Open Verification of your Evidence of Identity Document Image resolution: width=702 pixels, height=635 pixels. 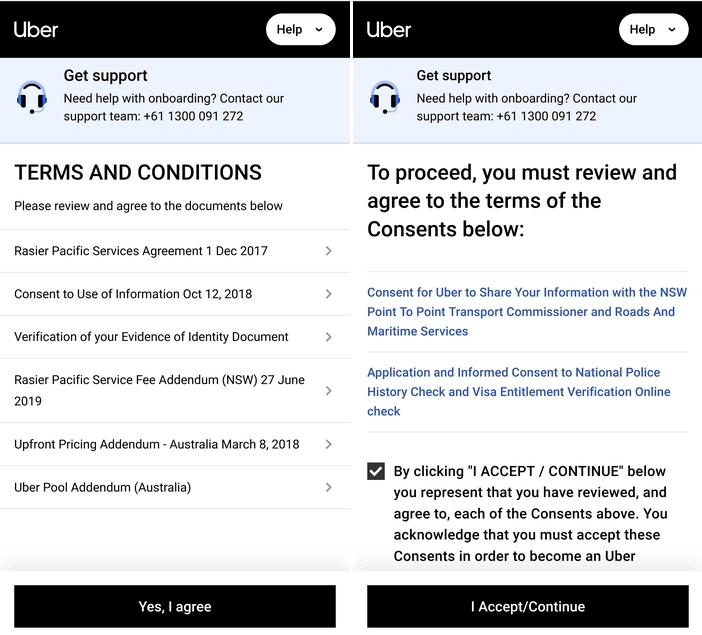pos(175,337)
